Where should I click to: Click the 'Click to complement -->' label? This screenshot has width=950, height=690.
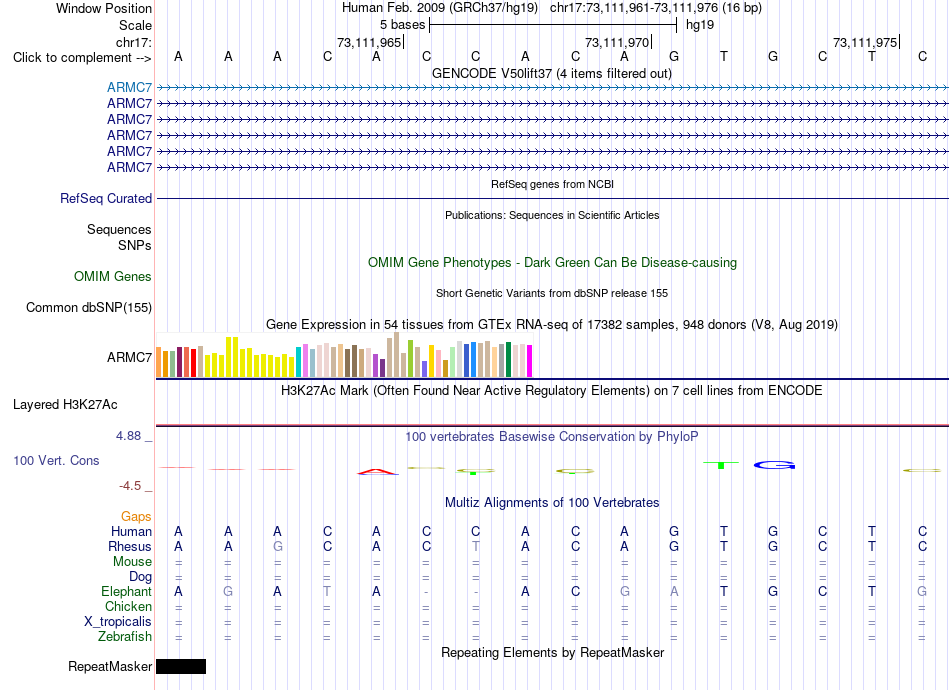82,58
